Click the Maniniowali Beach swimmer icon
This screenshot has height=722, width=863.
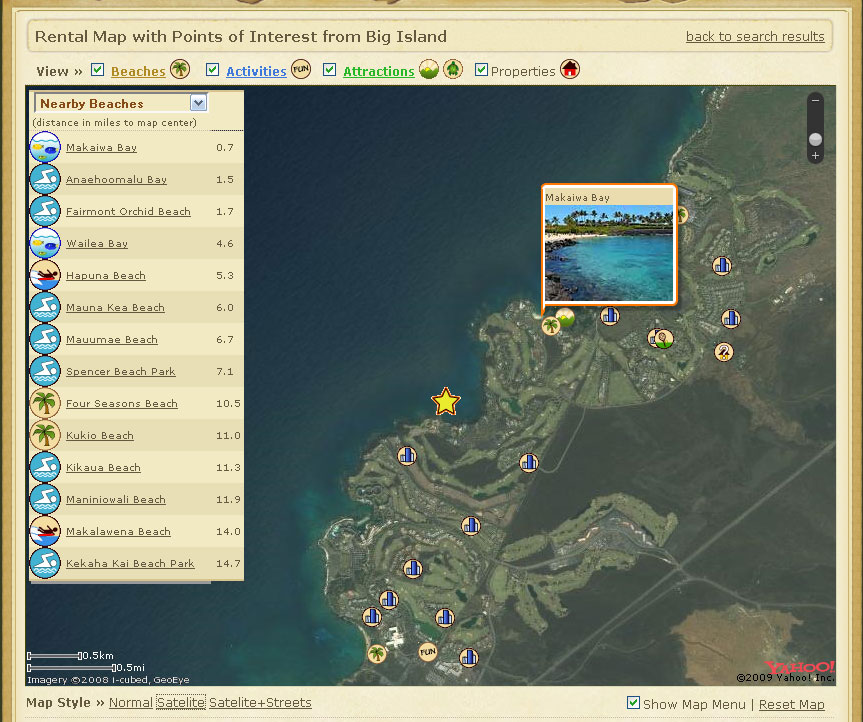coord(45,498)
